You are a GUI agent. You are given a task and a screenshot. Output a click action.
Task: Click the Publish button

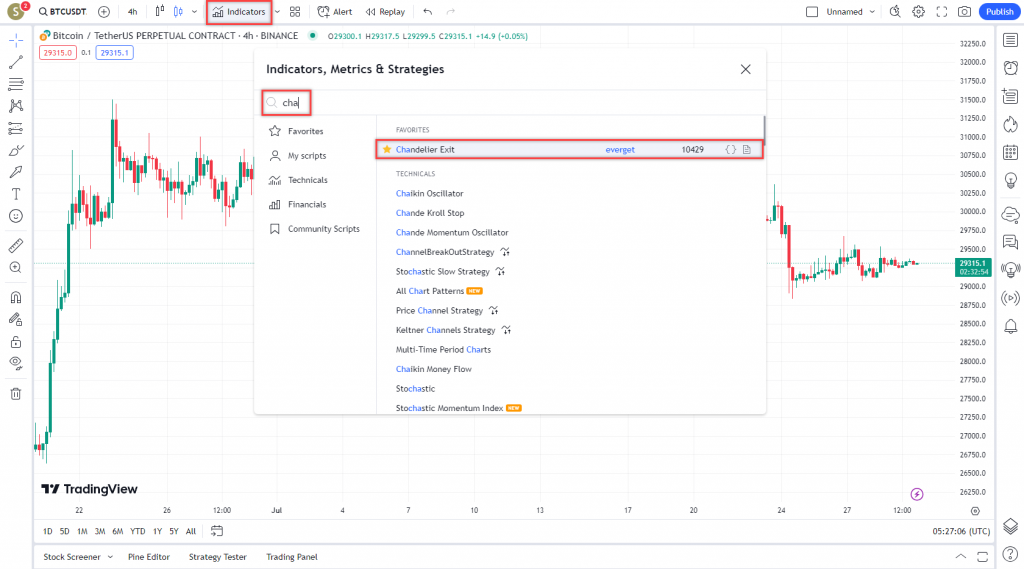pyautogui.click(x=1000, y=12)
